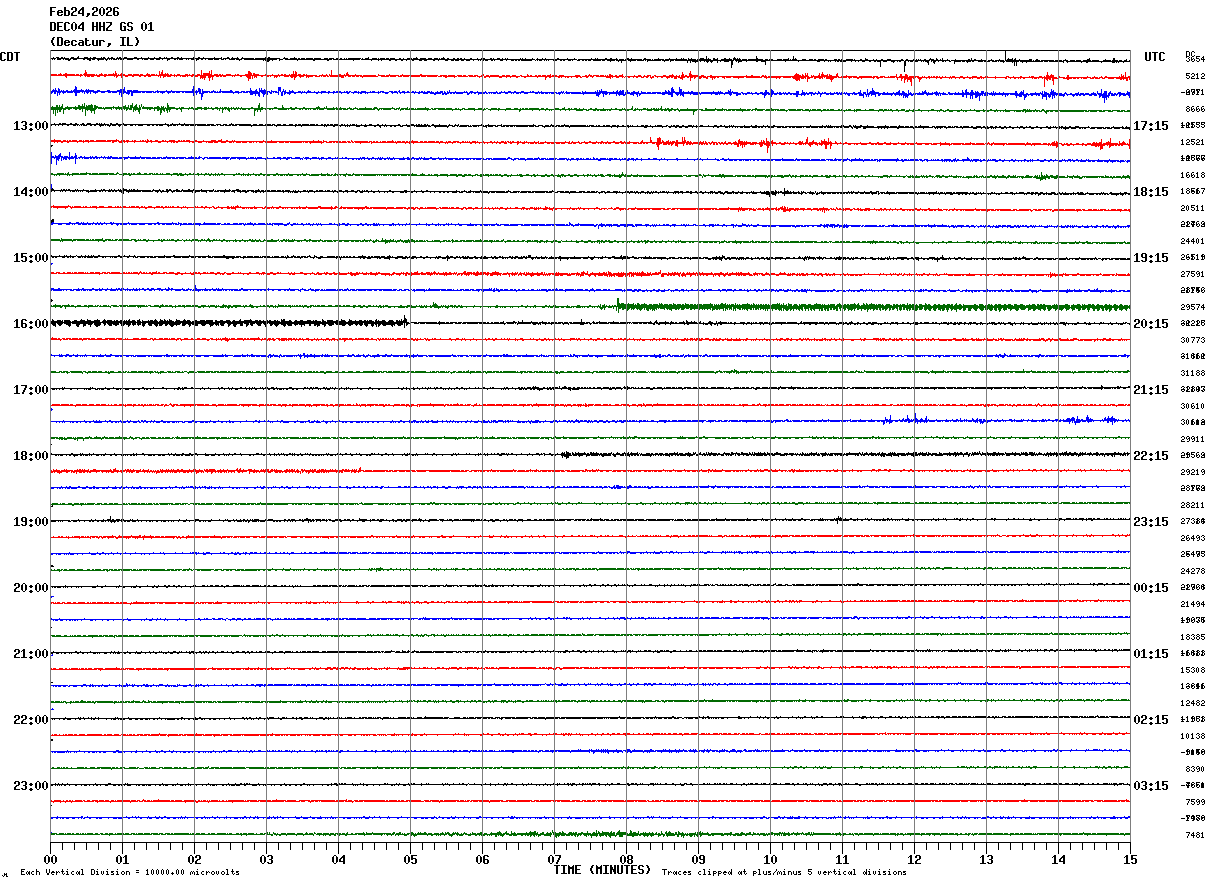The height and width of the screenshot is (886, 1210).
Task: Click the TIME (MINUTES) axis title
Action: click(x=602, y=870)
